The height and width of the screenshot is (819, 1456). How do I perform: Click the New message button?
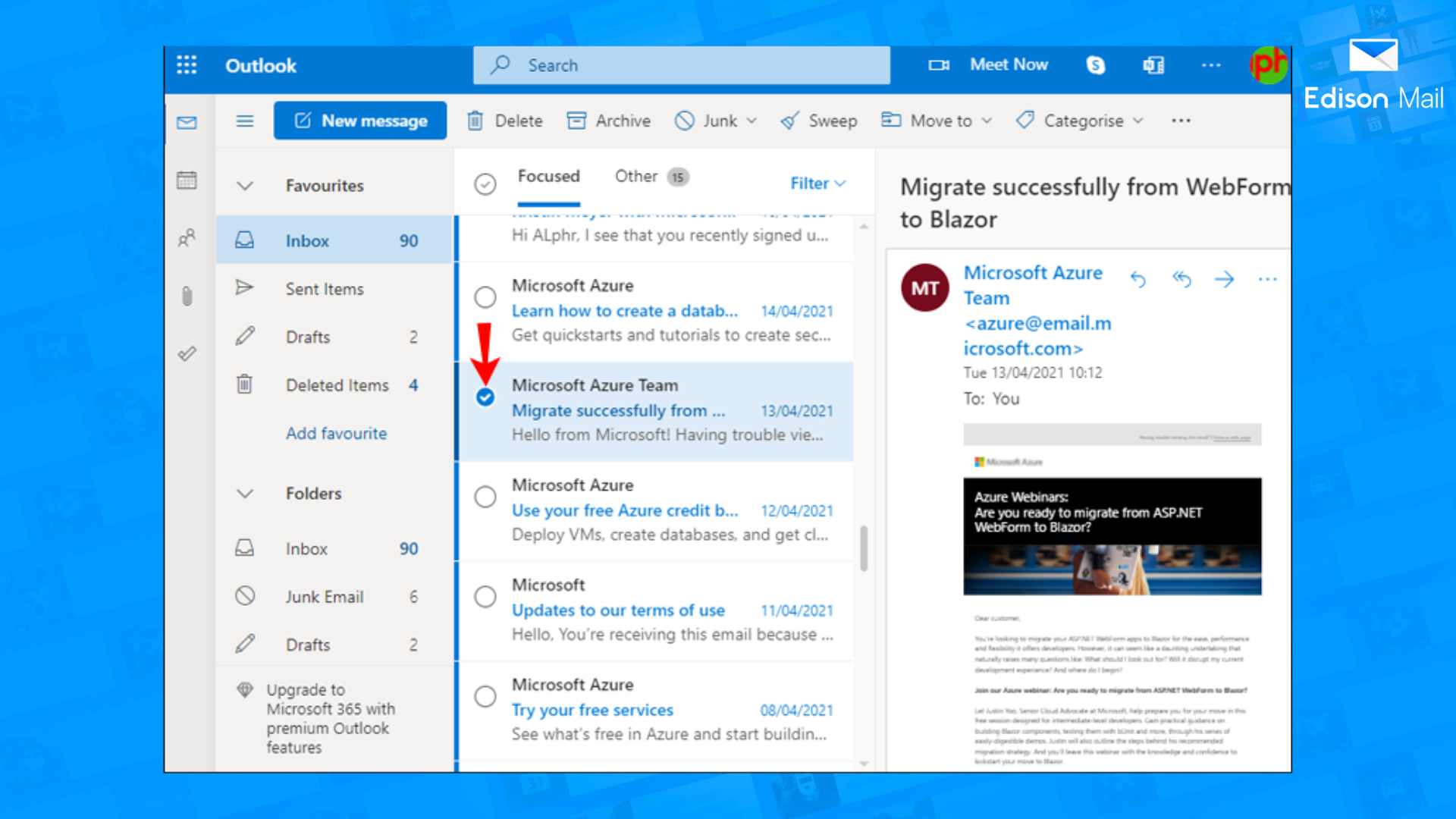tap(359, 121)
